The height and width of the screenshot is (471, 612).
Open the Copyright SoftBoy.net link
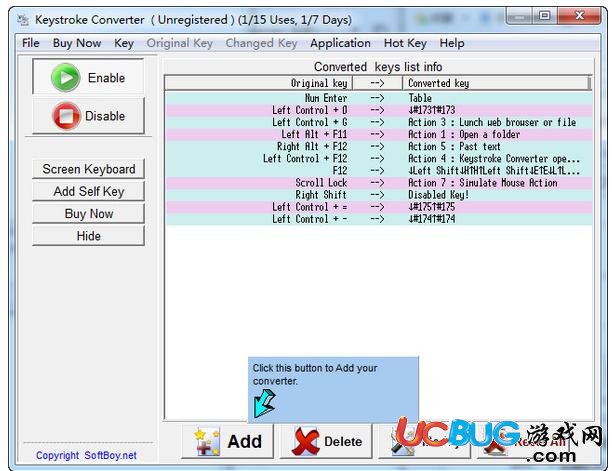point(86,455)
